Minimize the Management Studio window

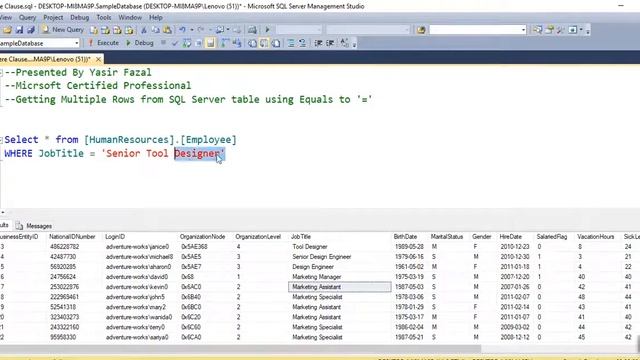pos(621,6)
